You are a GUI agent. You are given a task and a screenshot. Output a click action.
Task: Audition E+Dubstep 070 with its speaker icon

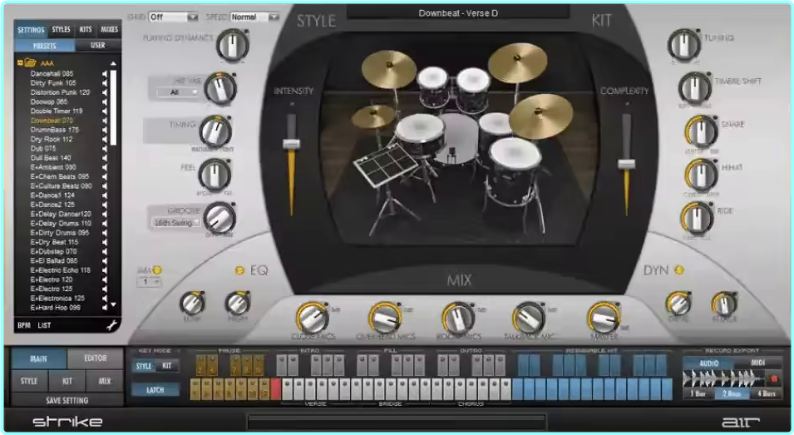click(x=105, y=252)
